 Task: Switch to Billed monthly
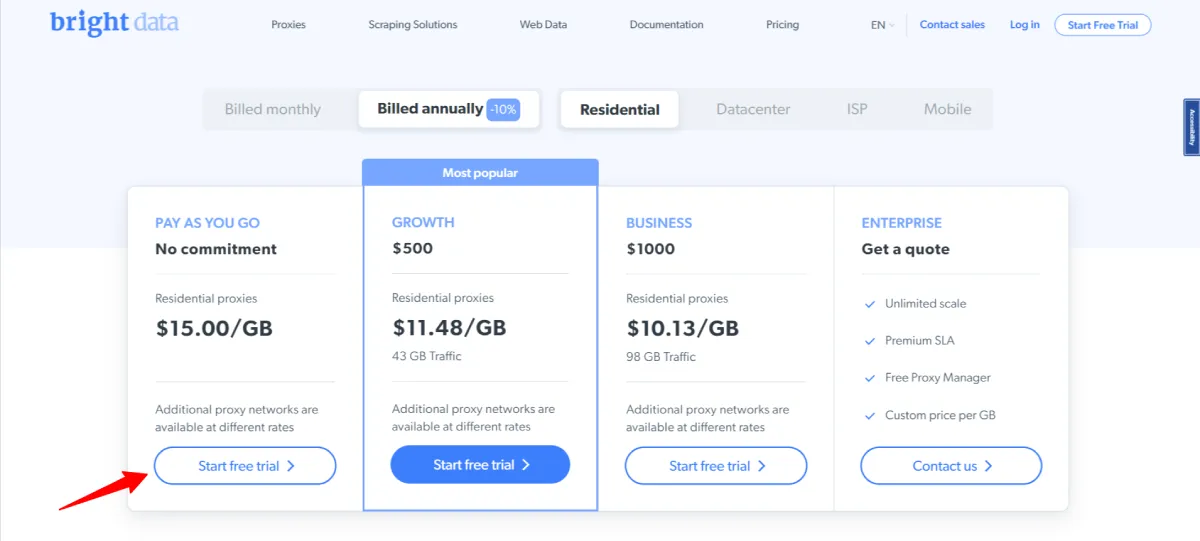click(273, 110)
